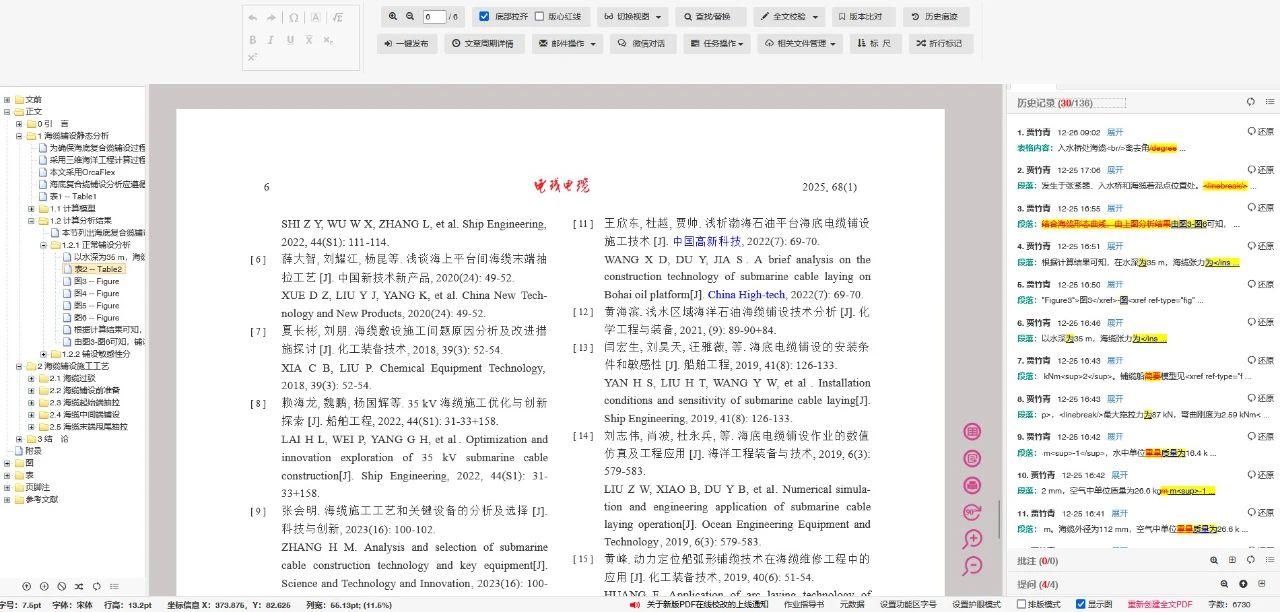Toggle the 显示图 checkbox in the status bar

1080,604
